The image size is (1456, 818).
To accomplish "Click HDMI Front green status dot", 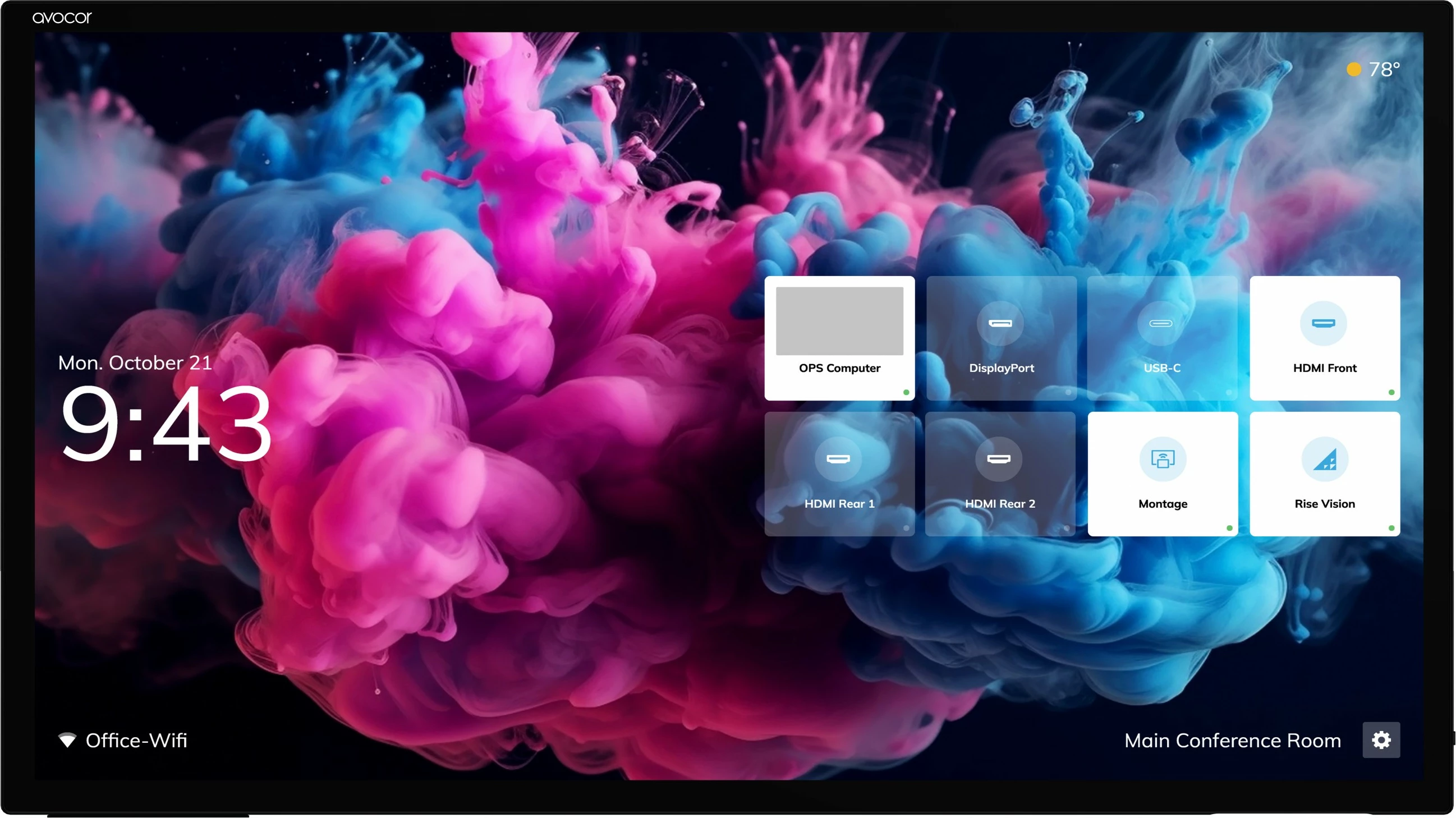I will point(1391,392).
